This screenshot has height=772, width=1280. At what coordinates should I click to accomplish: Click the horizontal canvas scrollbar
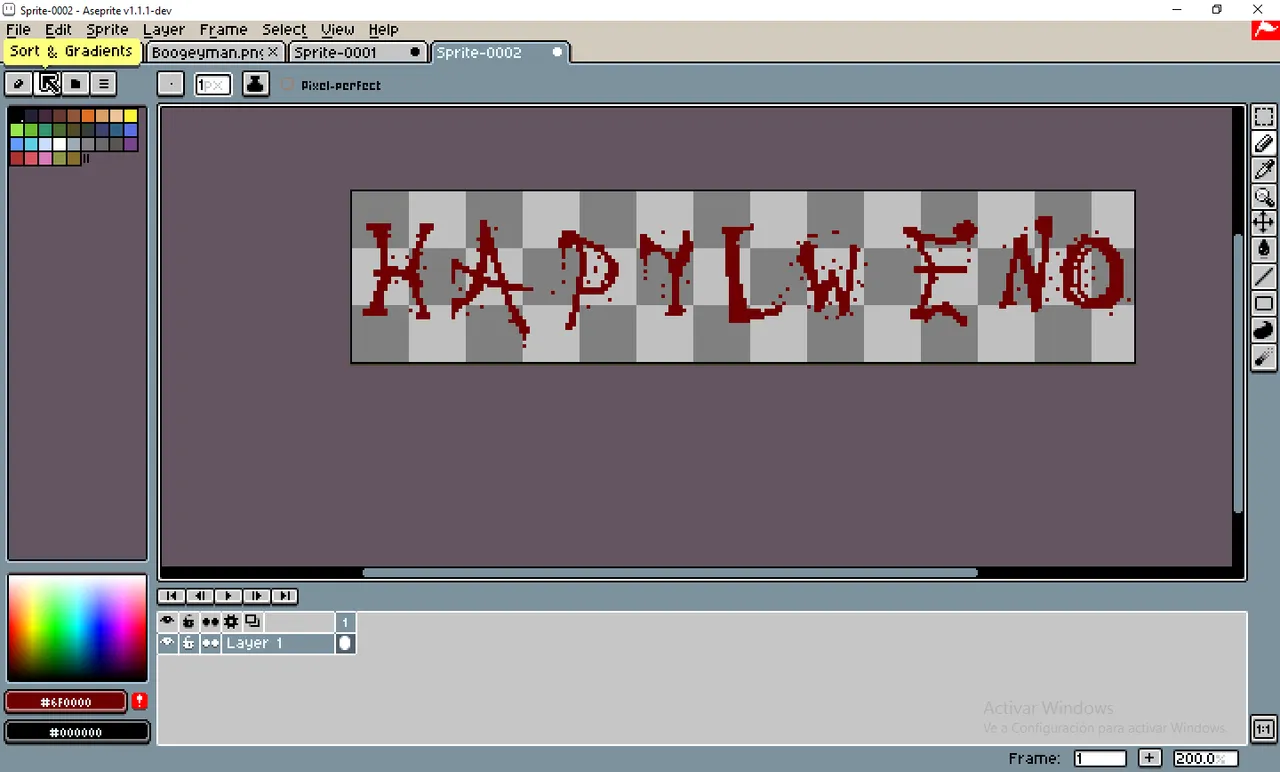[x=669, y=573]
